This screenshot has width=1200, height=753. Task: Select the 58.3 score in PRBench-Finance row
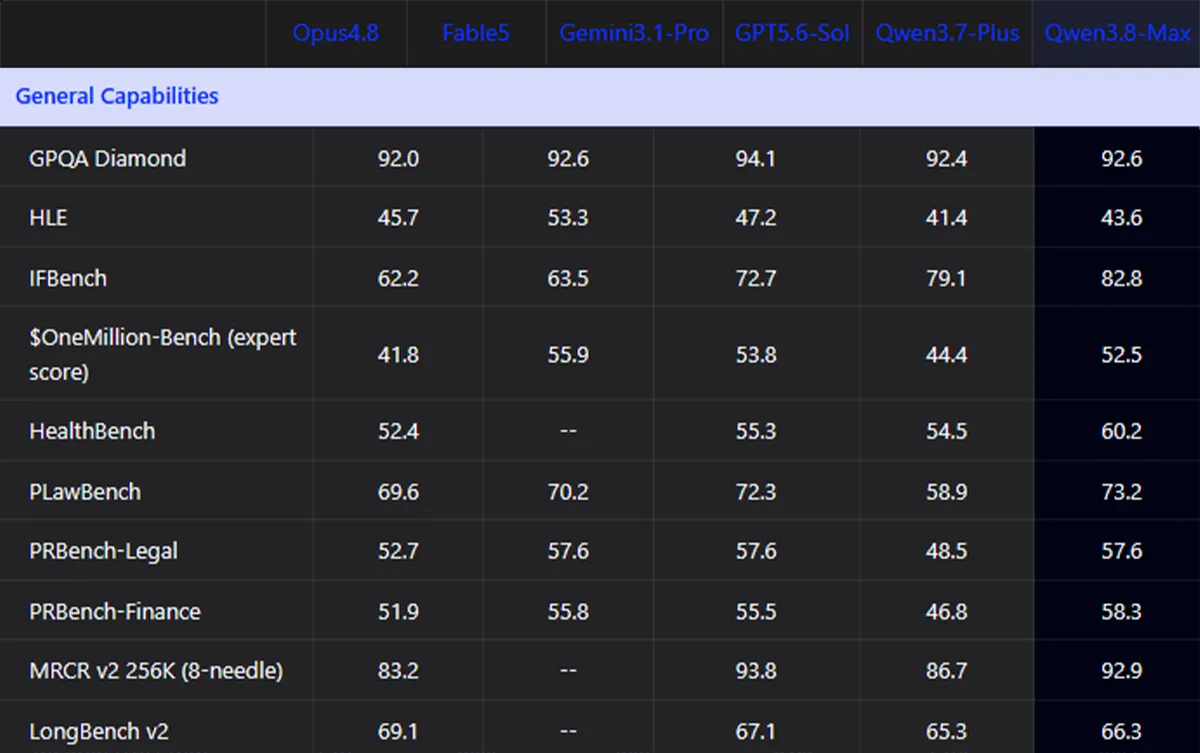point(1121,611)
